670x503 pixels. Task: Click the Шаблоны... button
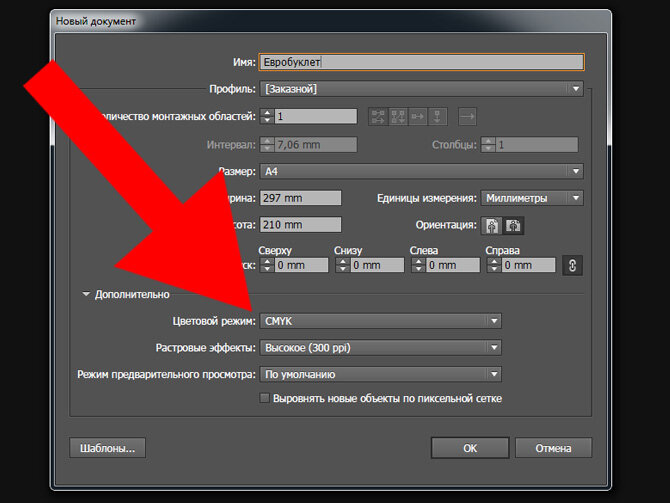coord(107,448)
